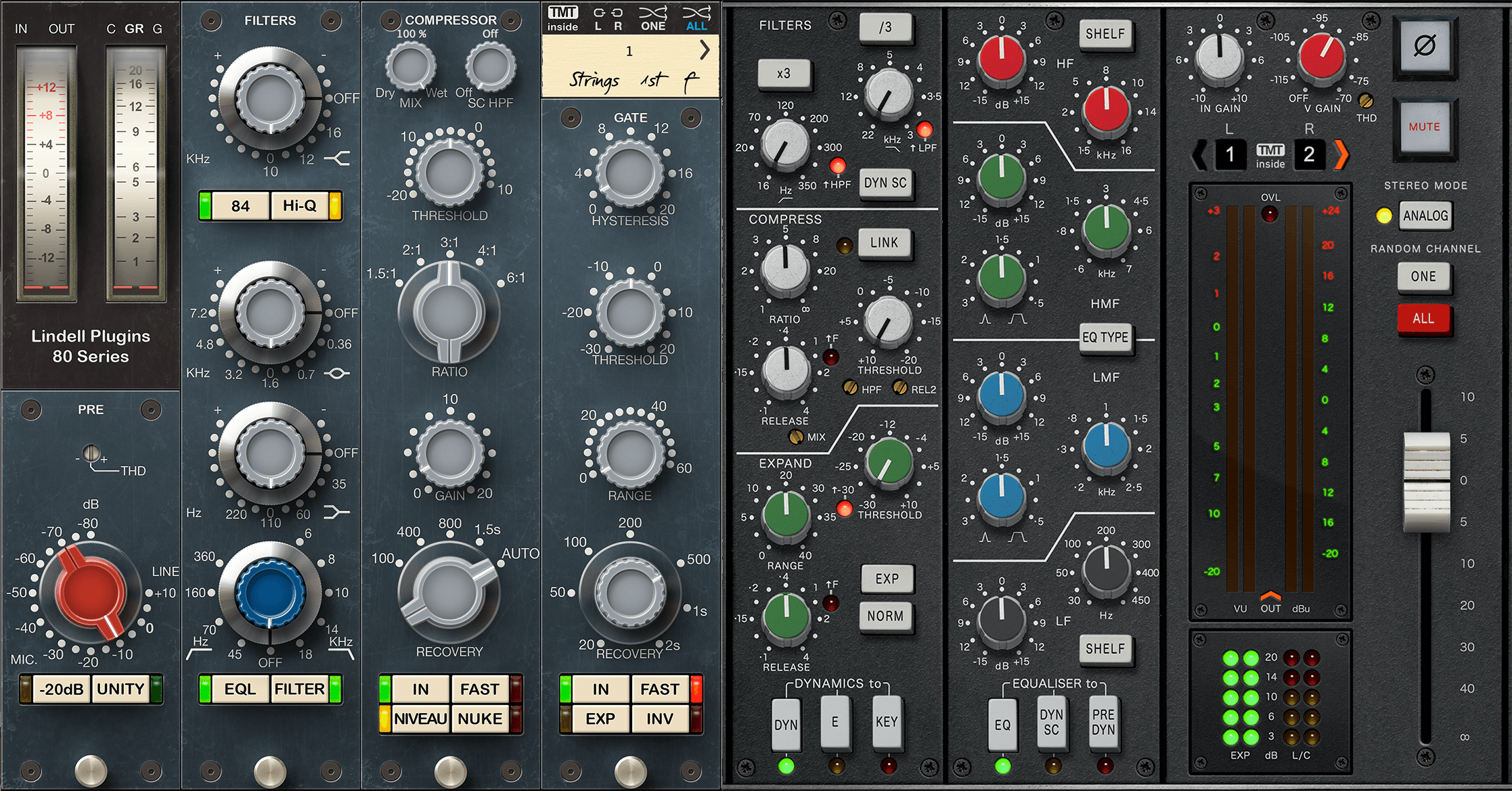Click the TMT inside logo between channels 1 and 2
1512x791 pixels.
[1270, 156]
